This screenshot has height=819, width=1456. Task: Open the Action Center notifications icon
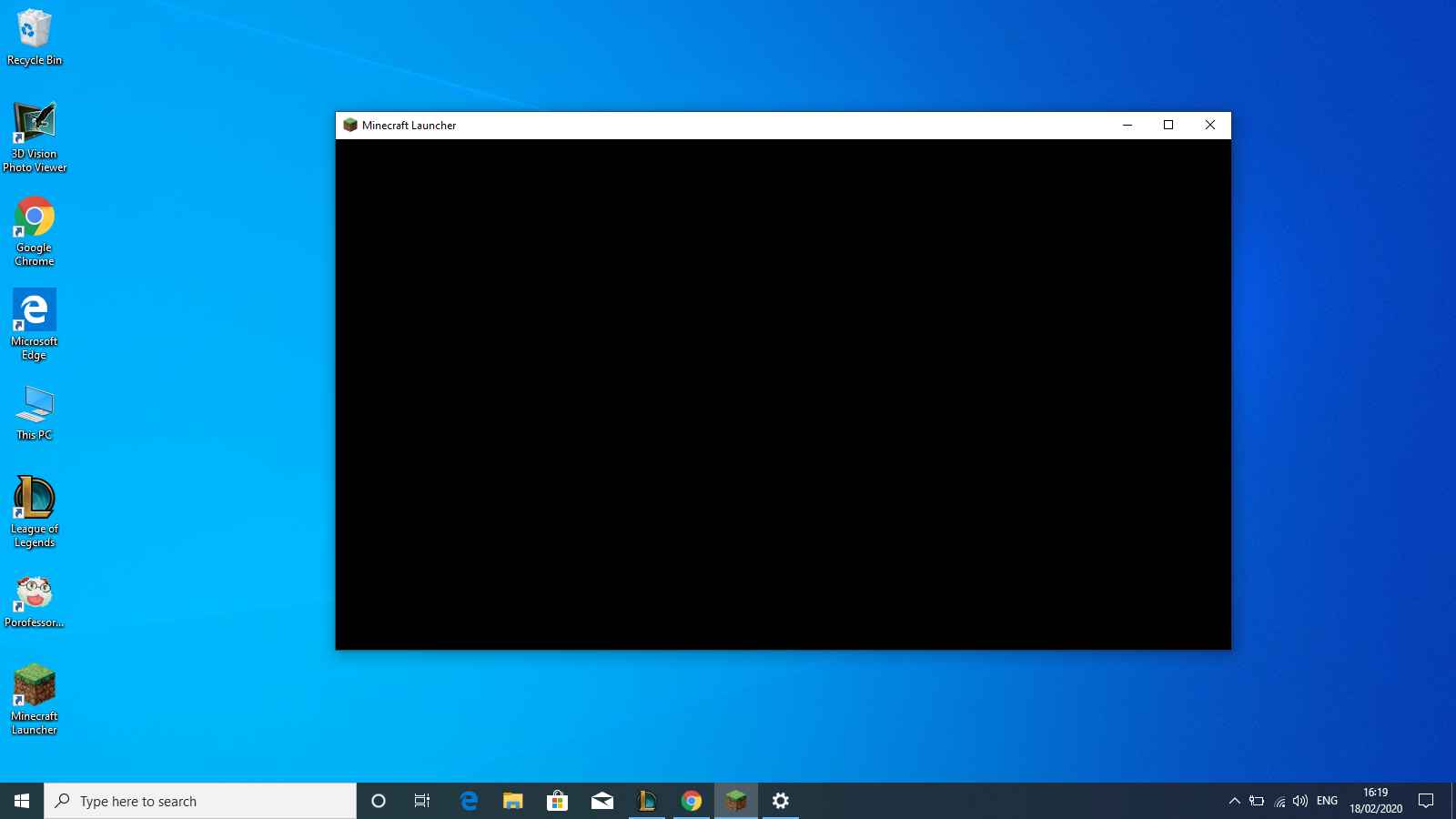1426,801
